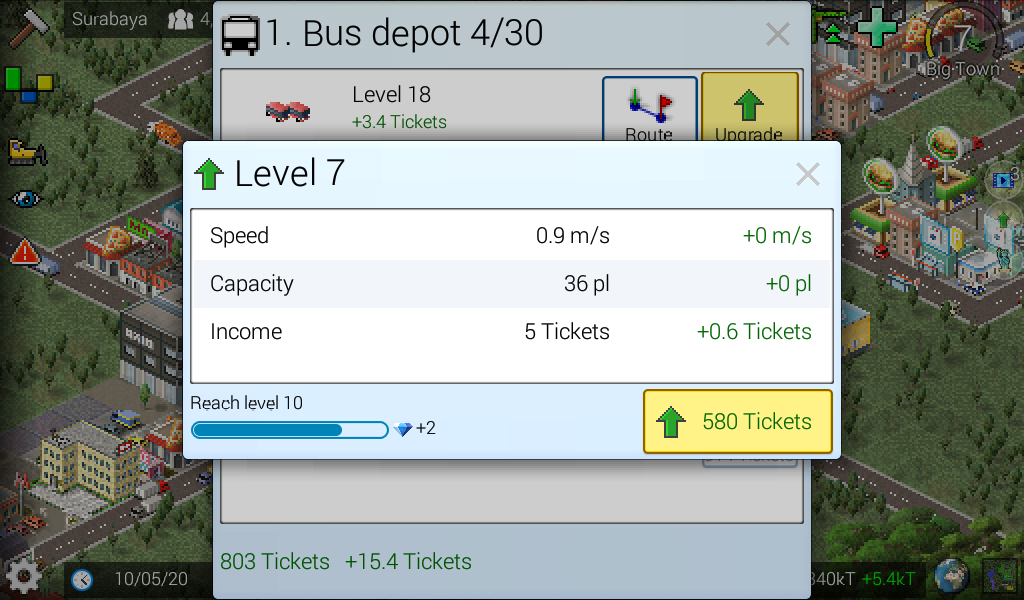This screenshot has height=600, width=1024.
Task: Click the clock game speed icon
Action: coord(82,579)
